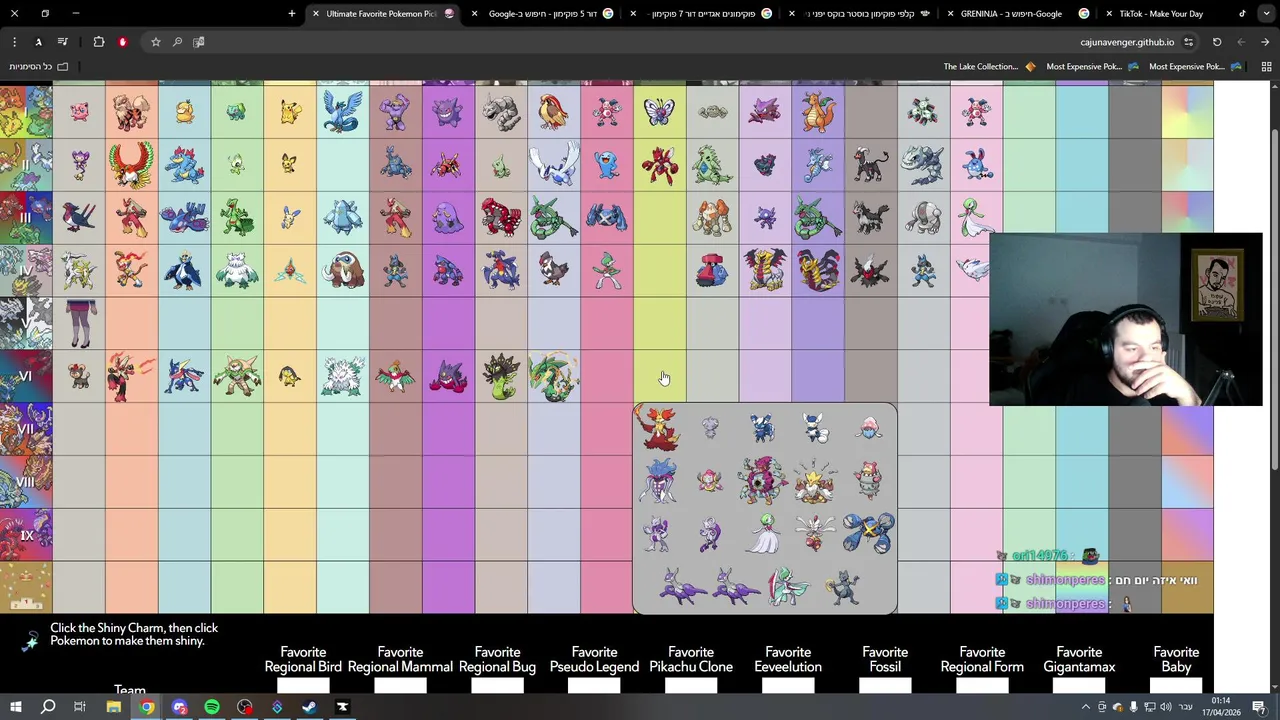Click Greninja in the generation VI row
Screen dimensions: 1280x720
[184, 377]
